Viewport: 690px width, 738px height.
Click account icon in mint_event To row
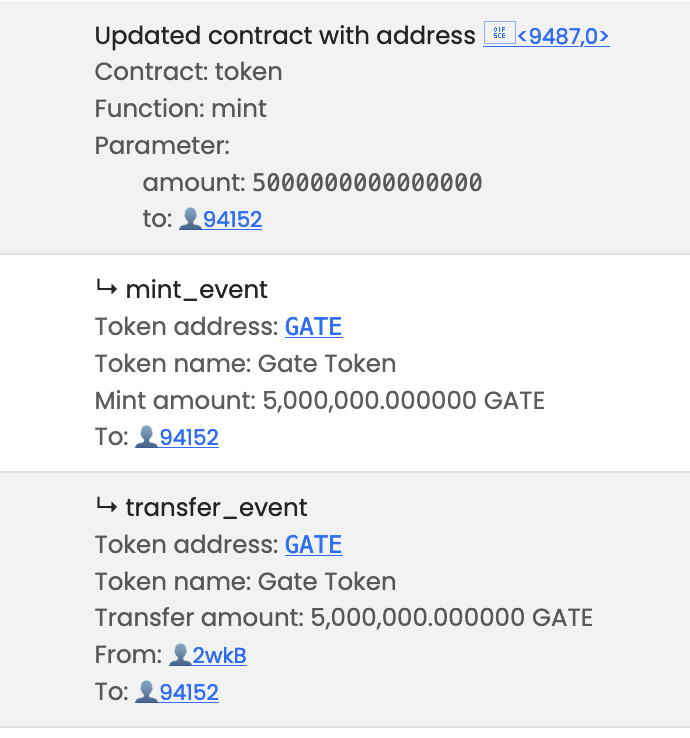(x=146, y=437)
